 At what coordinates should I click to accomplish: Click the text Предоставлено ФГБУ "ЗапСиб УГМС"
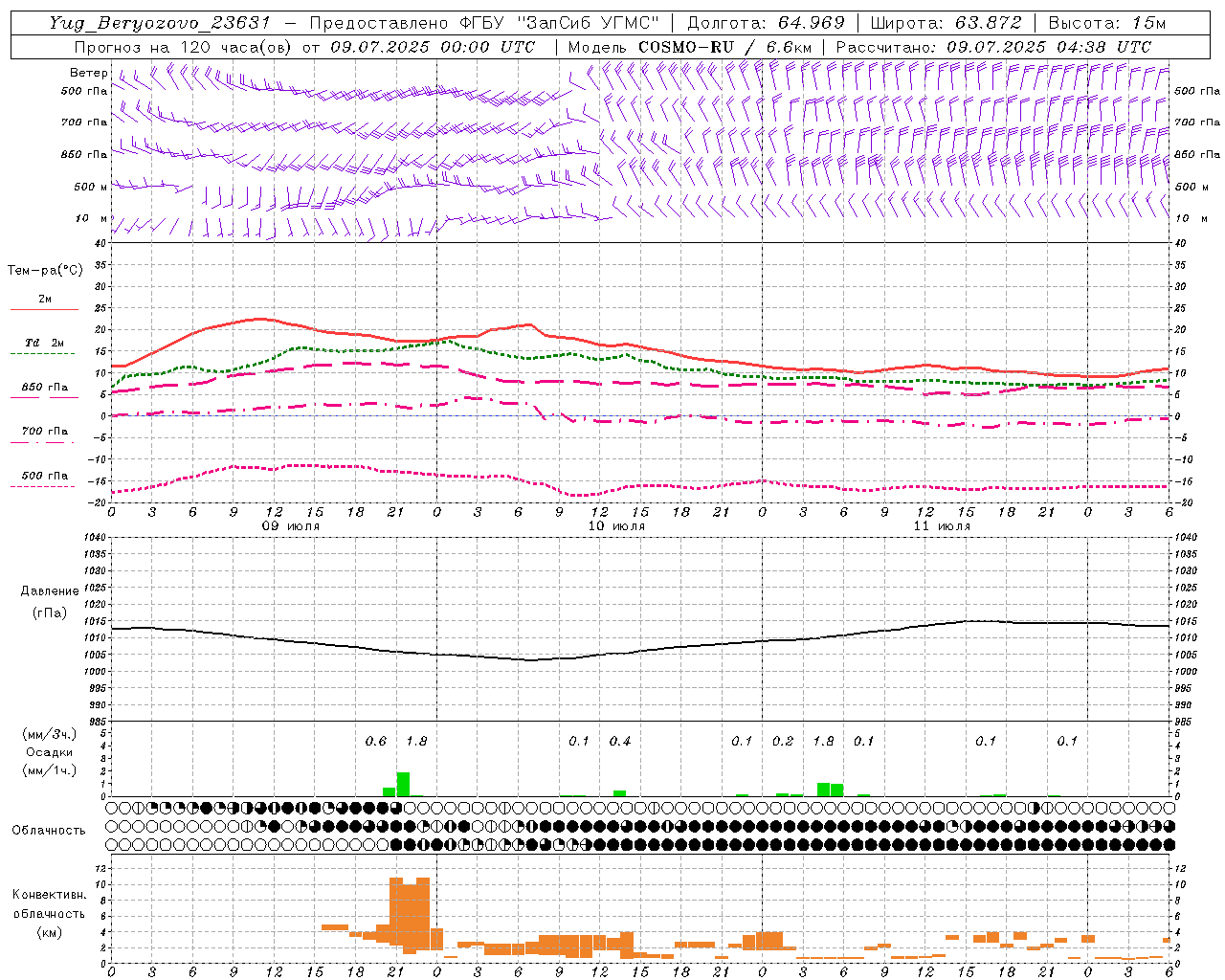pos(485,23)
